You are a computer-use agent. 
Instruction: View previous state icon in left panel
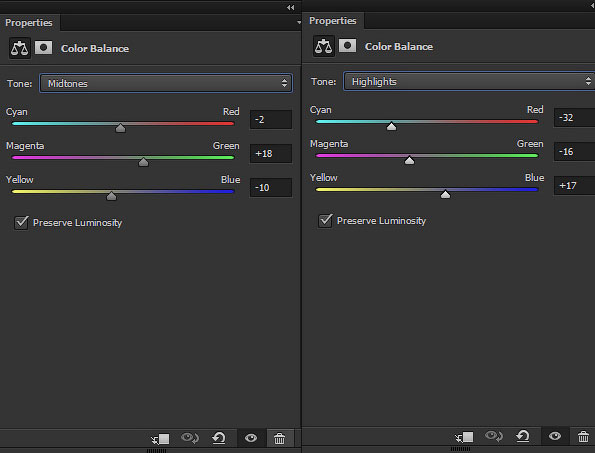tap(190, 438)
